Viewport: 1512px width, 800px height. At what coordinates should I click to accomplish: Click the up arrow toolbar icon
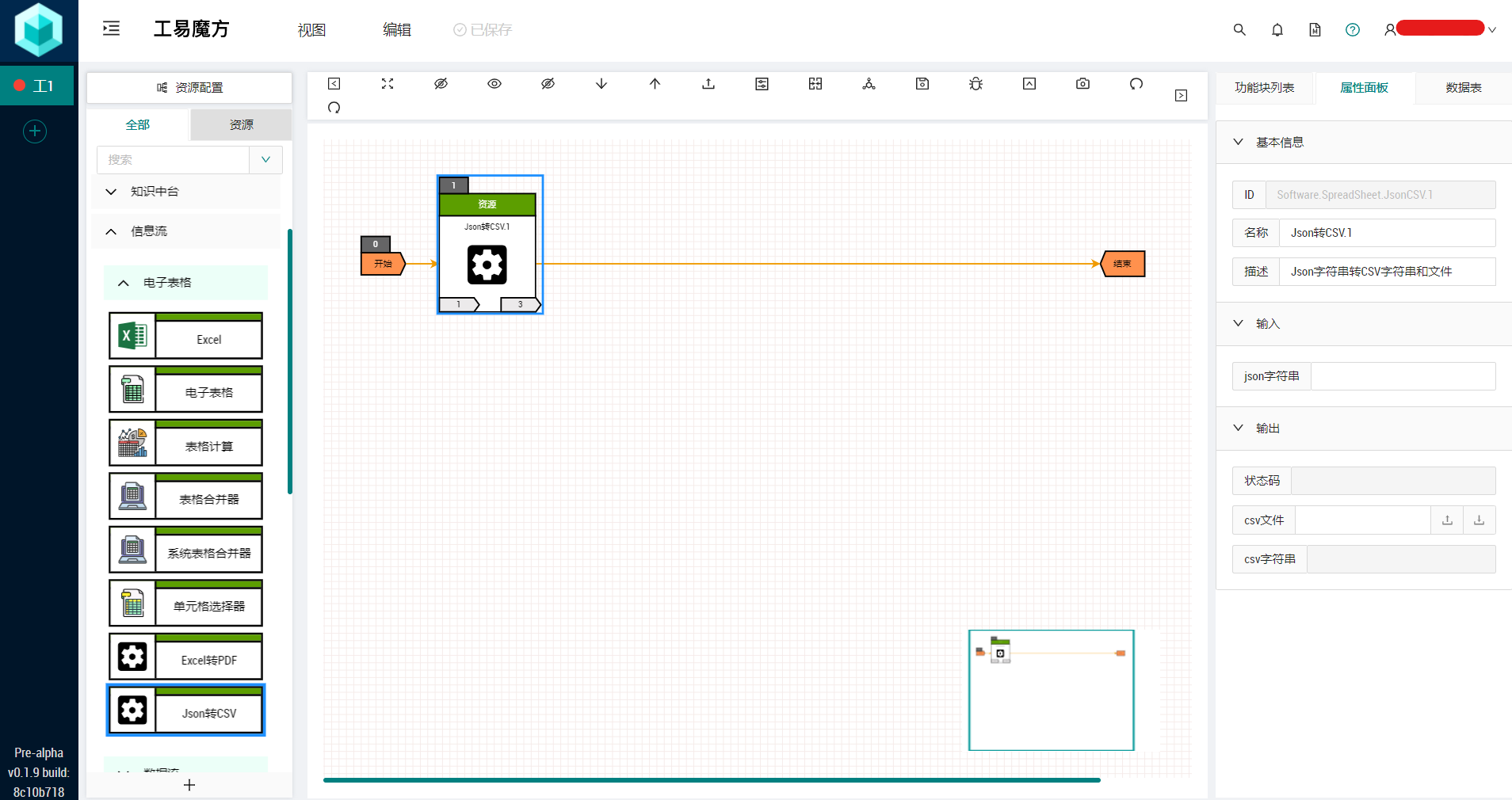click(x=655, y=84)
